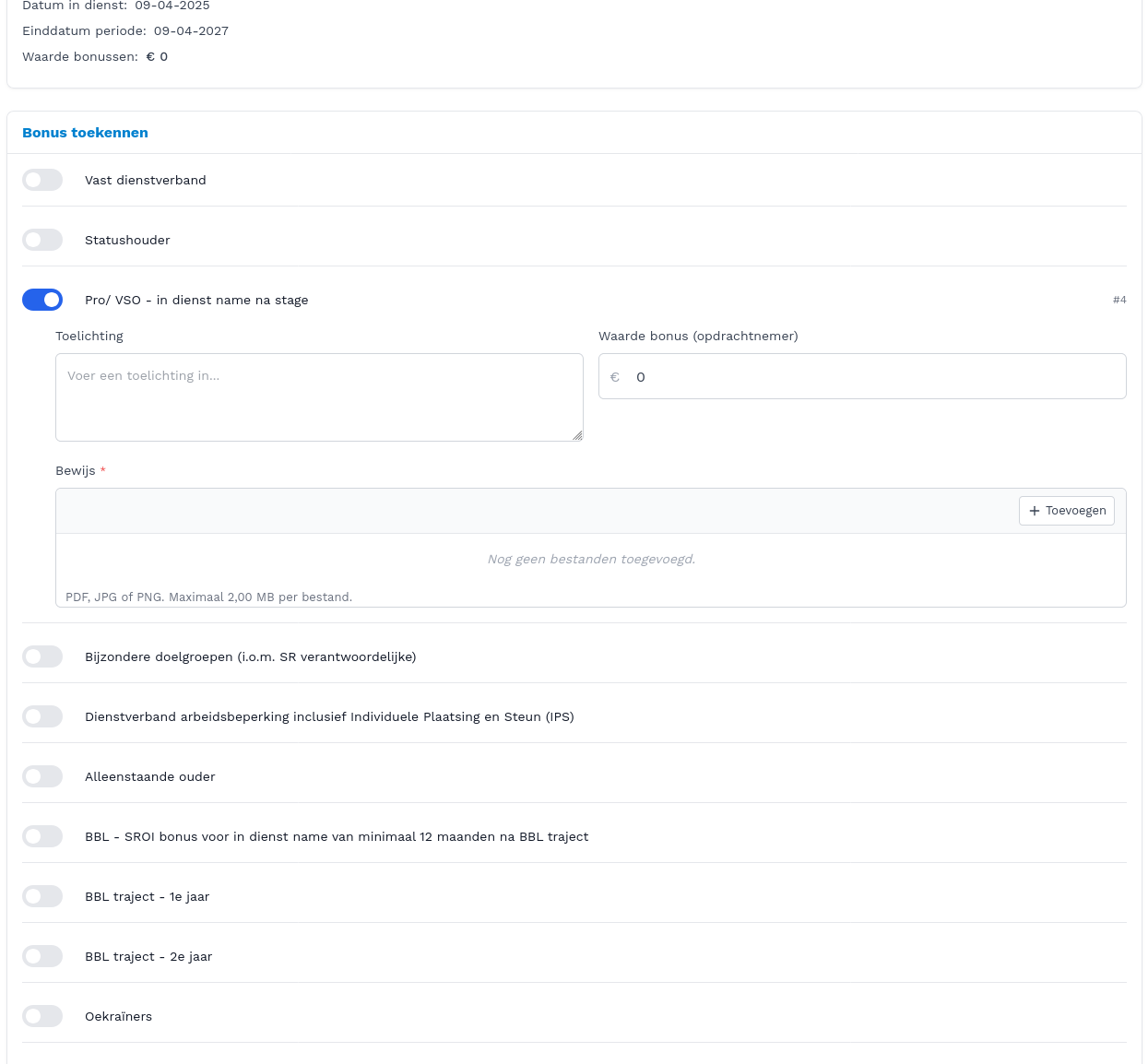Image resolution: width=1148 pixels, height=1064 pixels.
Task: Click 'Datum in dienst: 09-04-2025' text
Action: click(x=116, y=6)
